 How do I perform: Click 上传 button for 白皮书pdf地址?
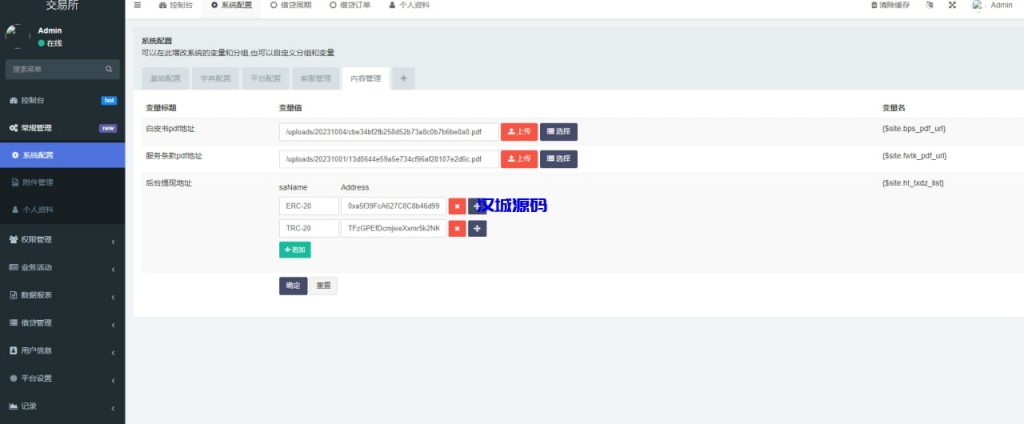point(518,131)
